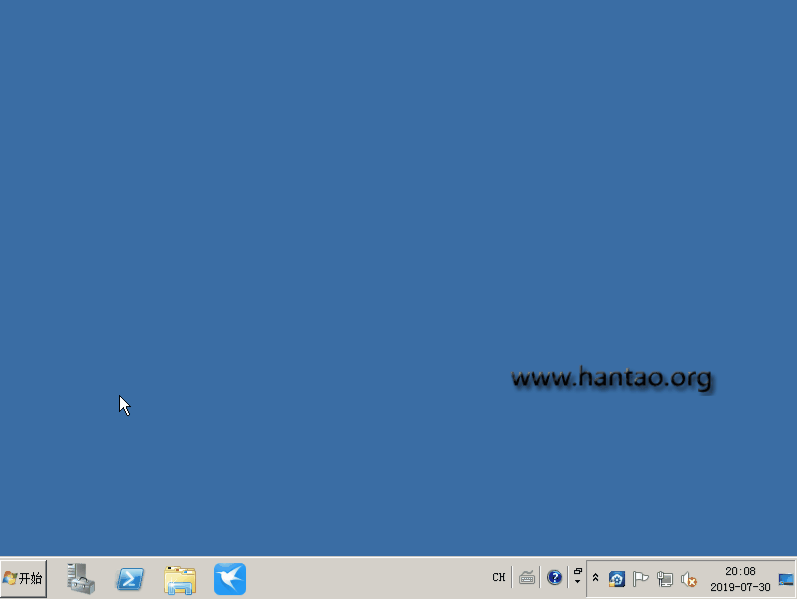This screenshot has width=797, height=599.
Task: Launch Server Manager from the taskbar
Action: [x=81, y=579]
